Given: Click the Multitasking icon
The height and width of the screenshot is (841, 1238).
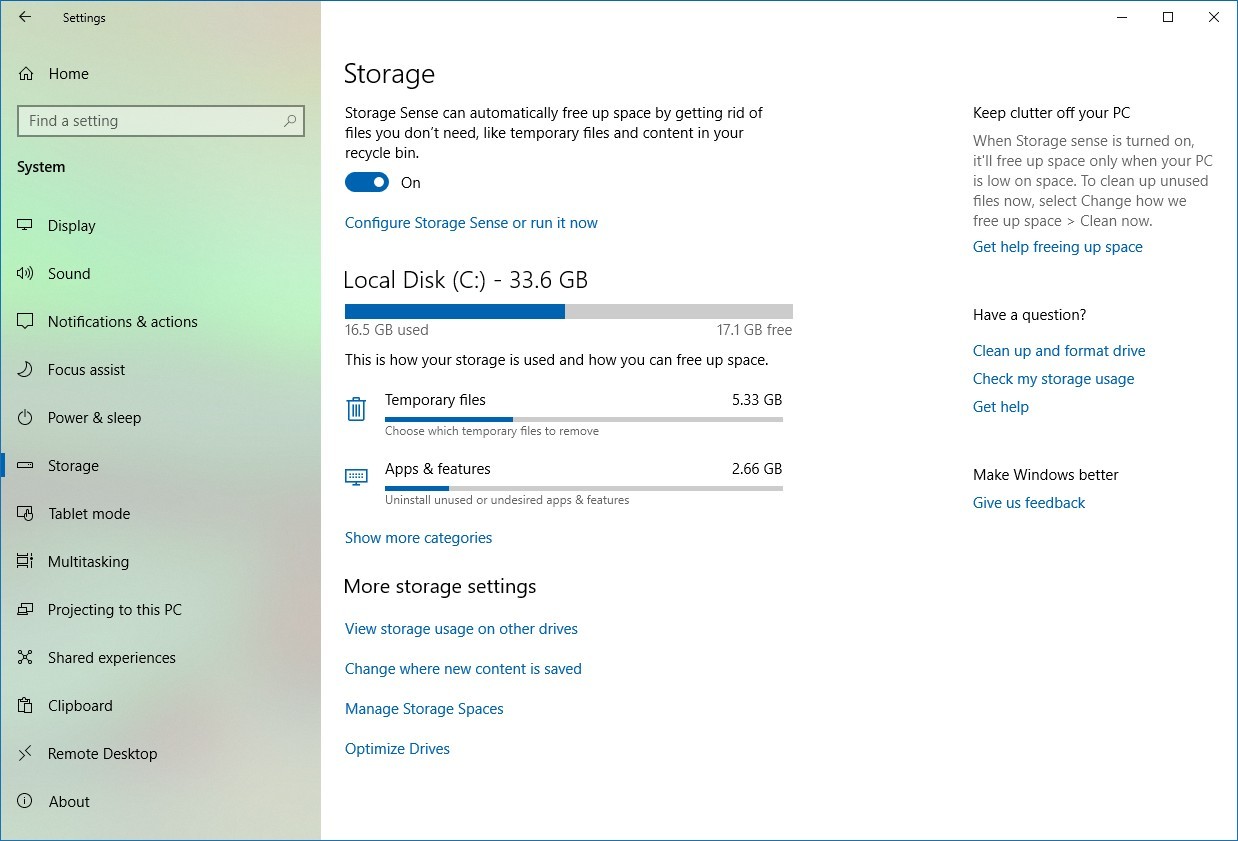Looking at the screenshot, I should (x=25, y=562).
